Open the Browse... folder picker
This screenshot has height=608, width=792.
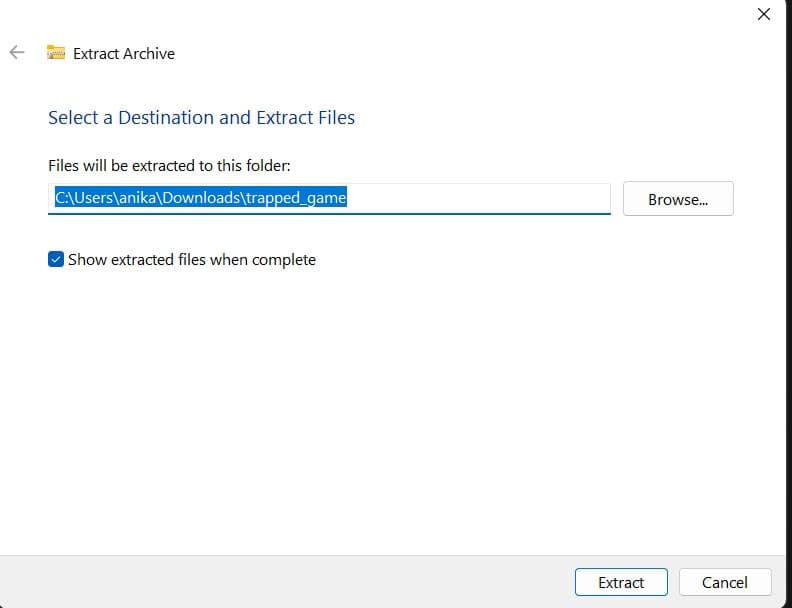[x=677, y=199]
